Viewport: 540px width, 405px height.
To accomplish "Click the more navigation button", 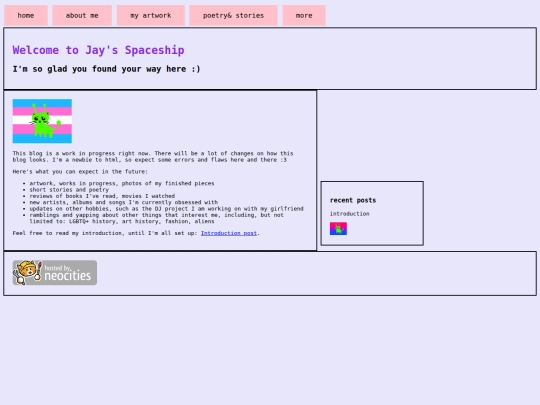I will (304, 15).
